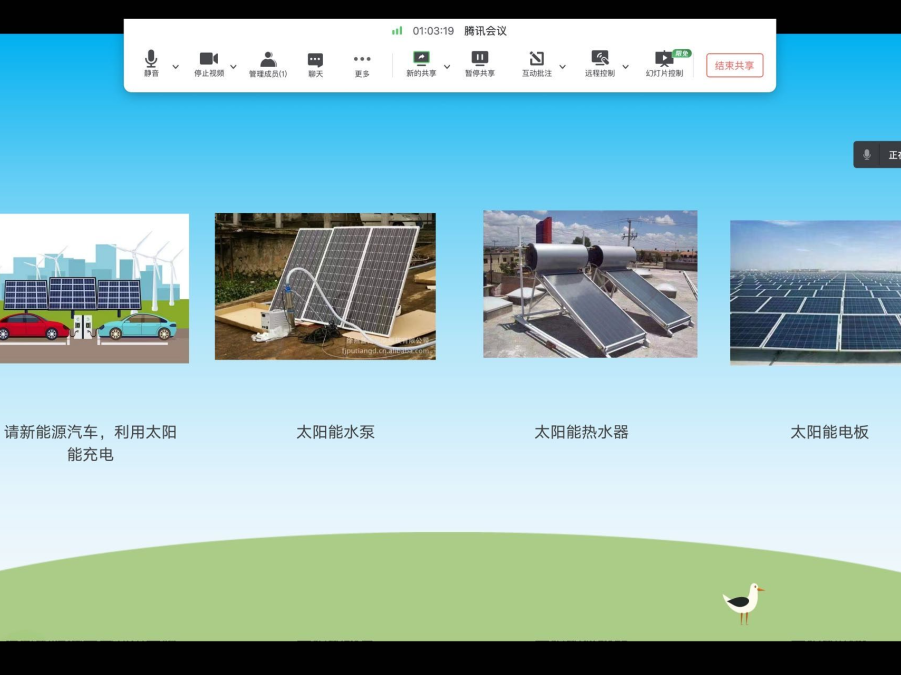Click the meeting timer 01:03:19
This screenshot has width=901, height=675.
point(433,31)
